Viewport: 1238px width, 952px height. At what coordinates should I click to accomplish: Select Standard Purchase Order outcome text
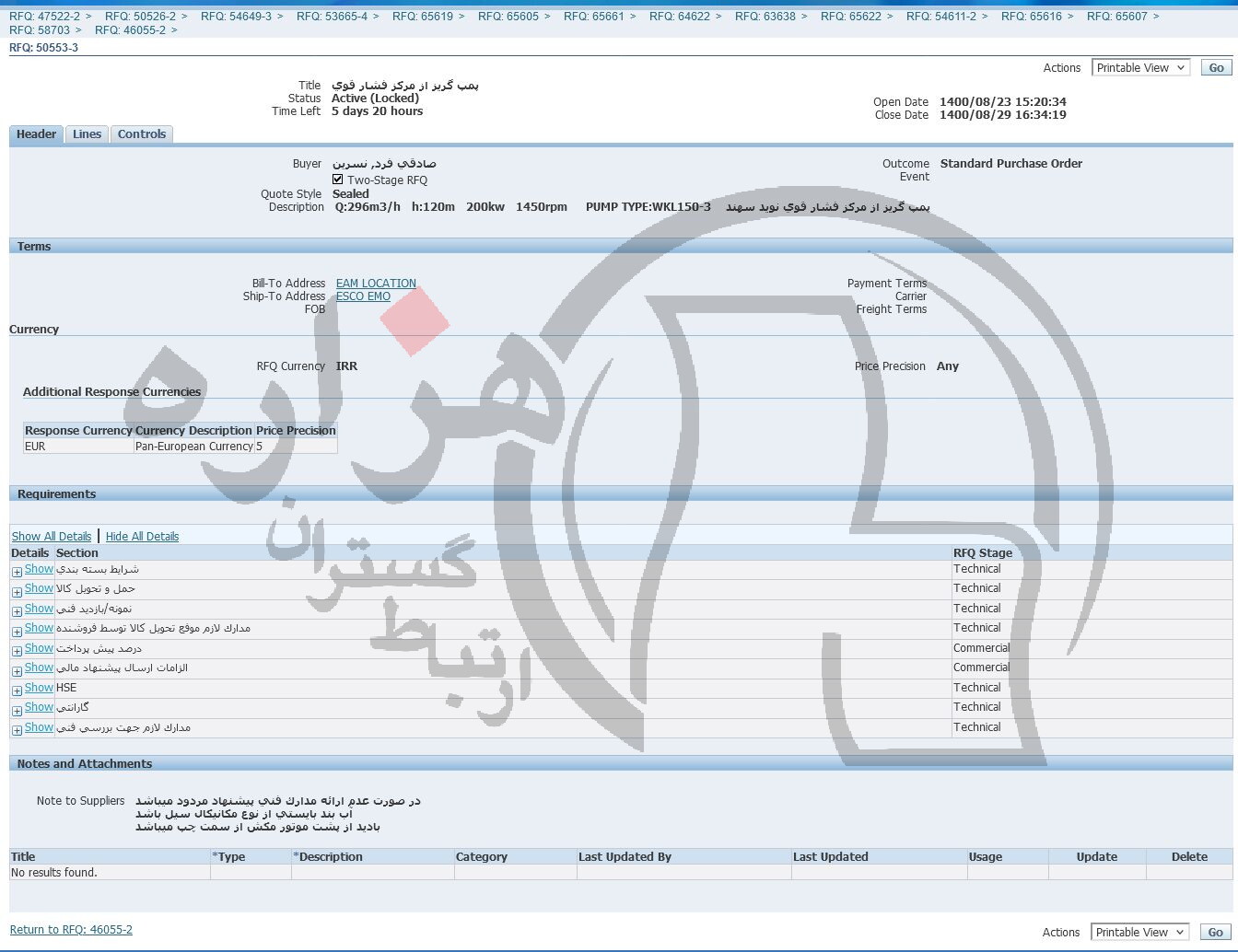(1011, 164)
